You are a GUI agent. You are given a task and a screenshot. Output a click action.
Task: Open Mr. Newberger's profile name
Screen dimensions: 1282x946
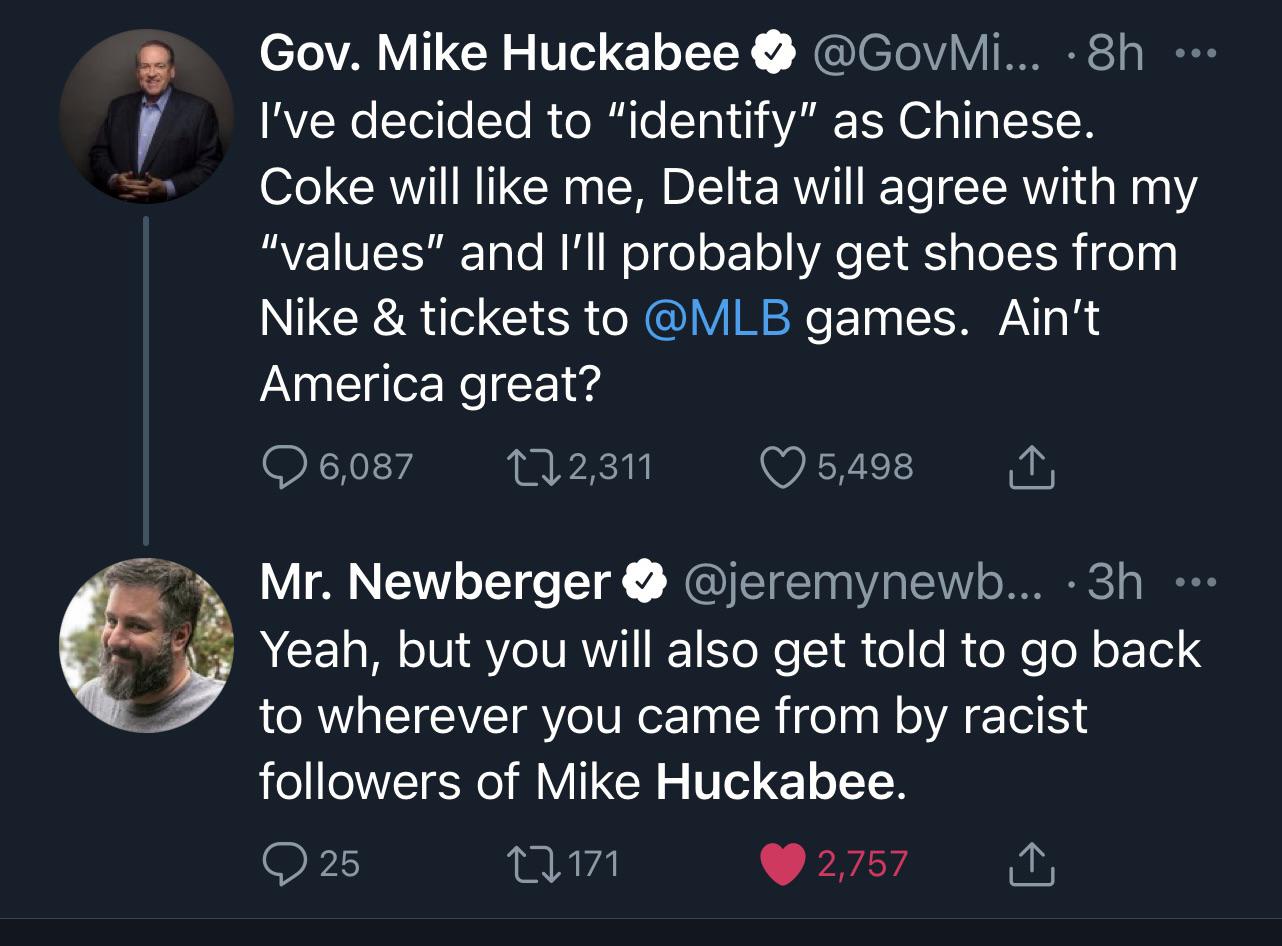(x=435, y=582)
